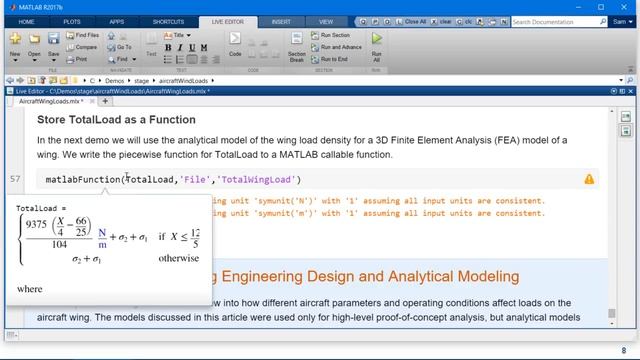
Task: Toggle right text alignment
Action: (x=216, y=60)
